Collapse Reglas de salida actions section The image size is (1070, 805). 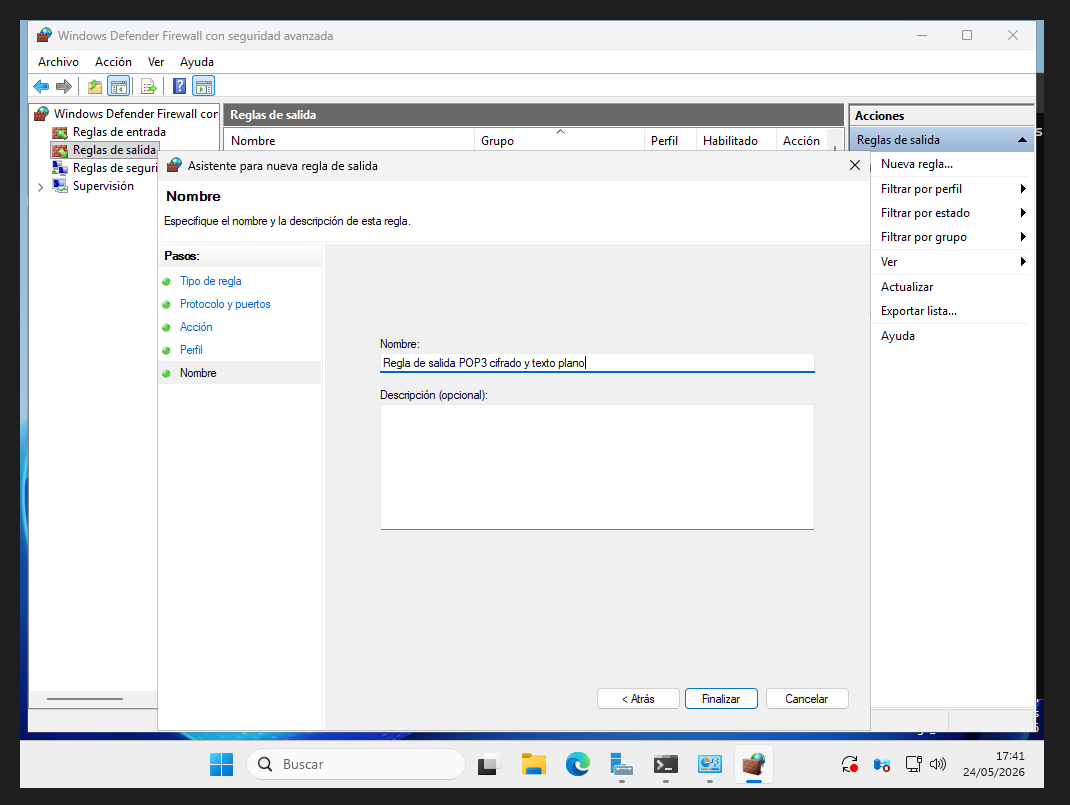1022,140
